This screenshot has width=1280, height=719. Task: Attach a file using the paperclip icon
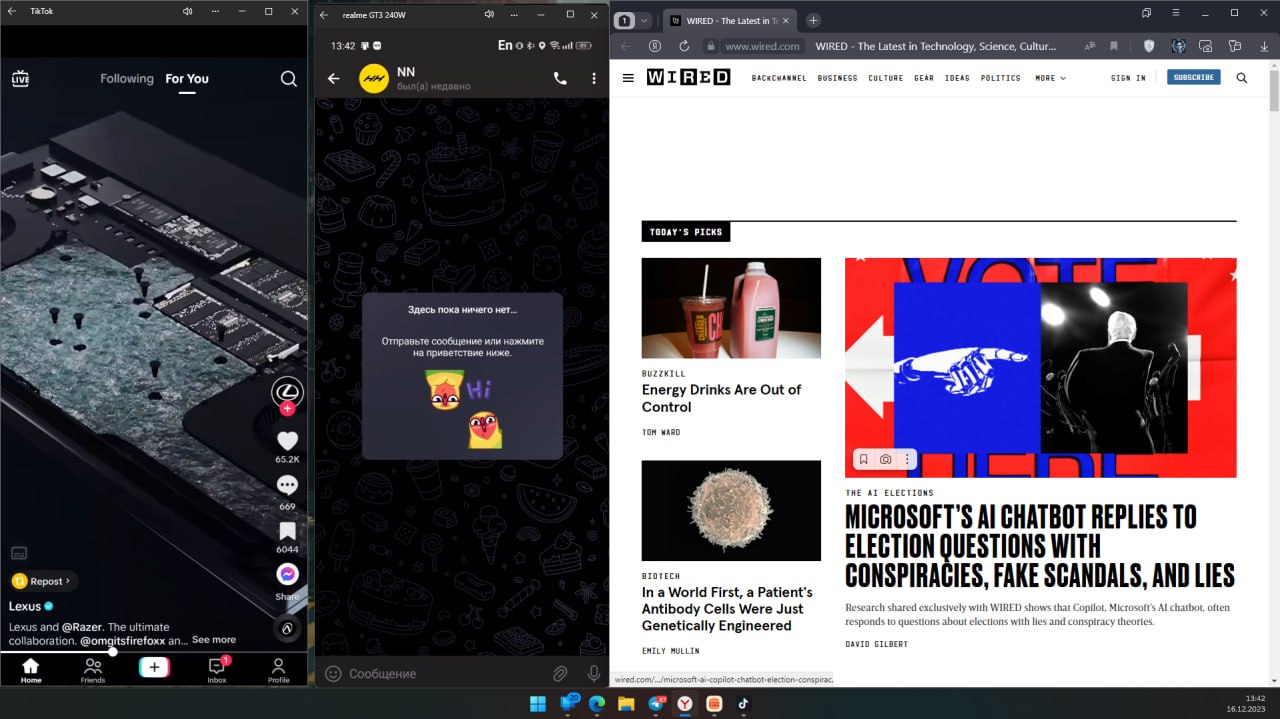(x=560, y=674)
